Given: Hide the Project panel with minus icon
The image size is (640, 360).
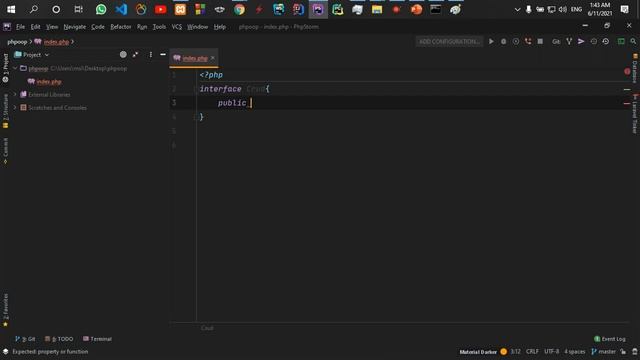Looking at the screenshot, I should pos(163,54).
